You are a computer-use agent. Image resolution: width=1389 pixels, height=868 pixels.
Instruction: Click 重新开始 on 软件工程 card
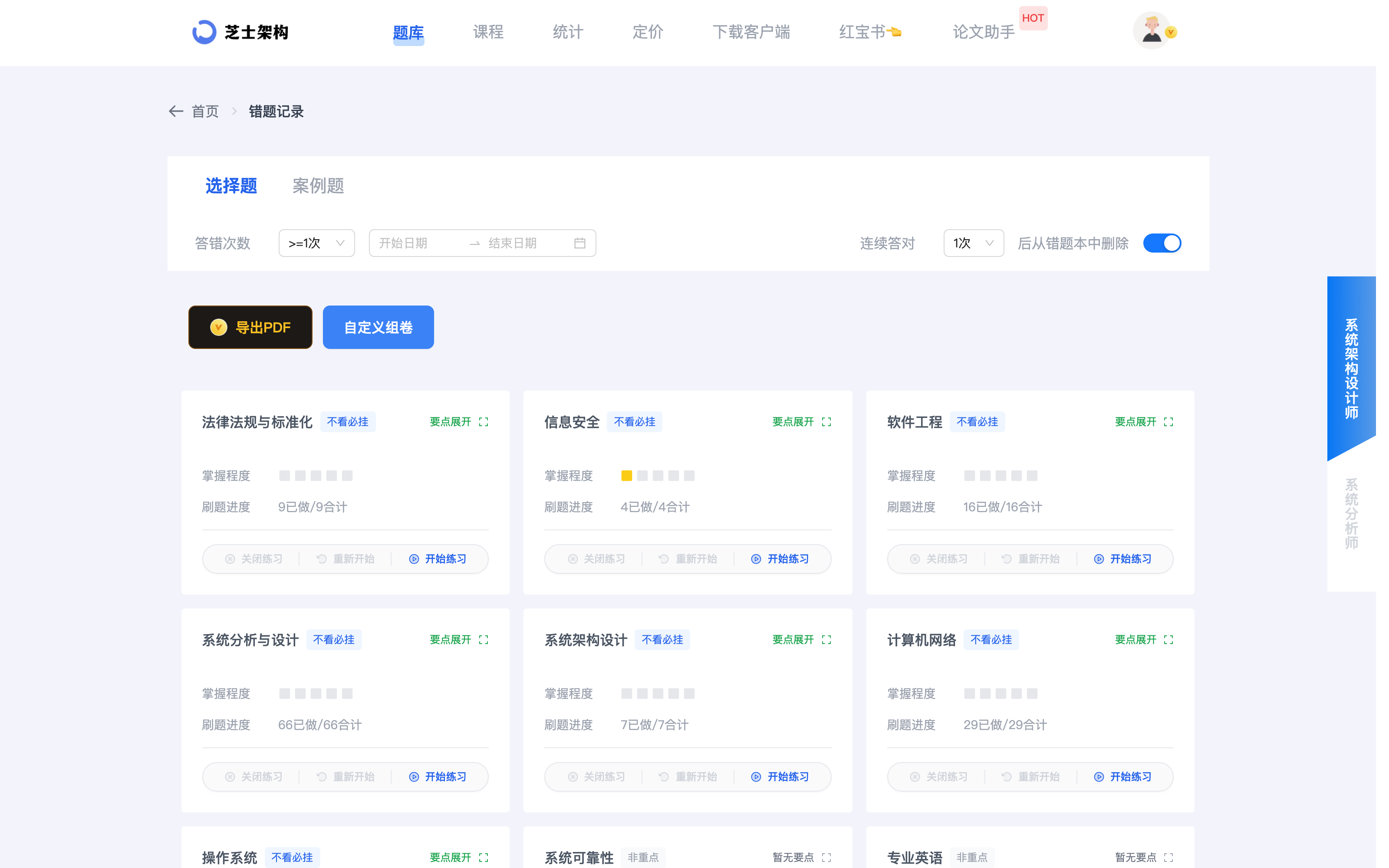click(1031, 559)
